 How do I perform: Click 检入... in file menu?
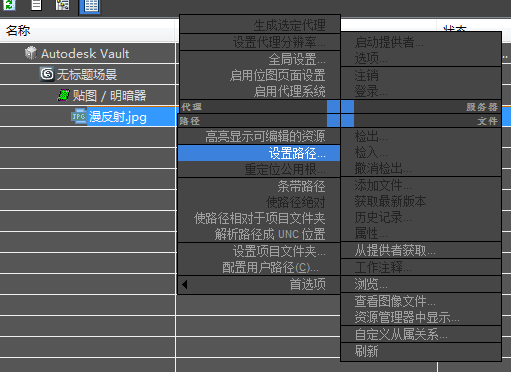click(421, 152)
